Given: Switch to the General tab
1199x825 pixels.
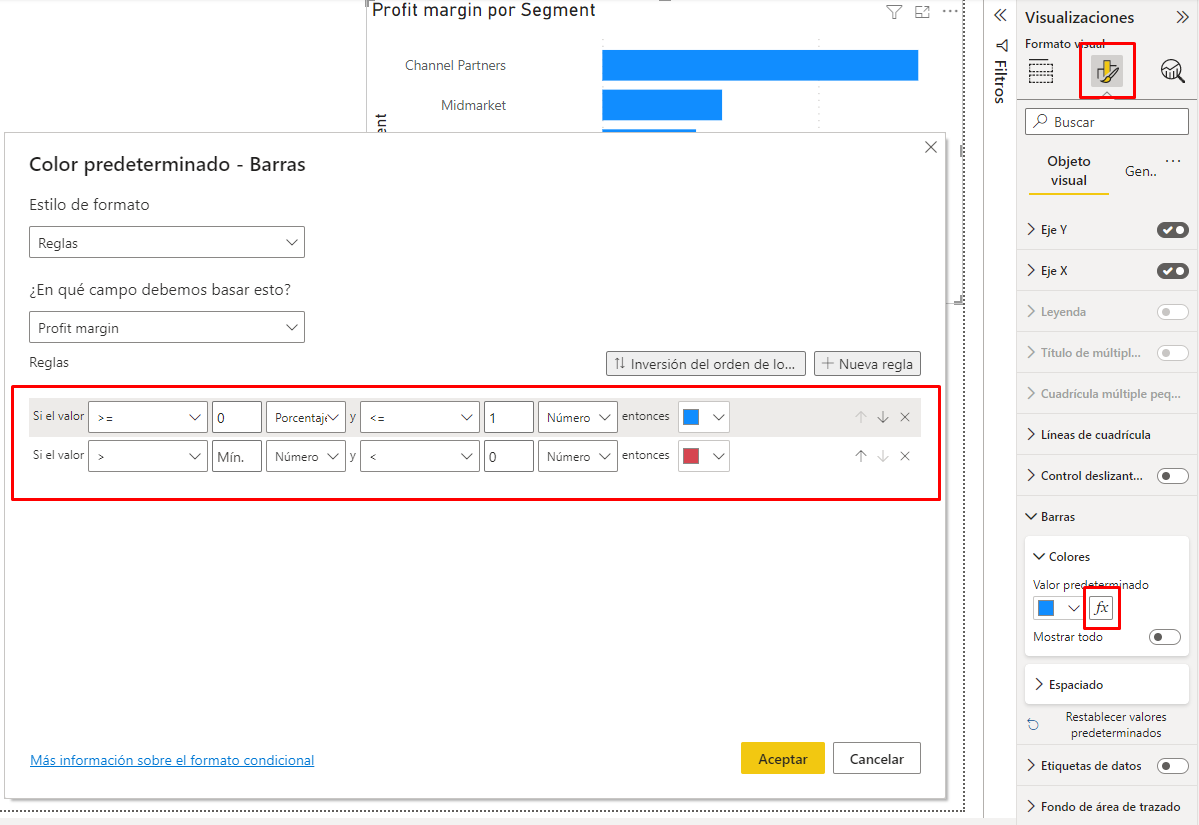Looking at the screenshot, I should coord(1140,171).
